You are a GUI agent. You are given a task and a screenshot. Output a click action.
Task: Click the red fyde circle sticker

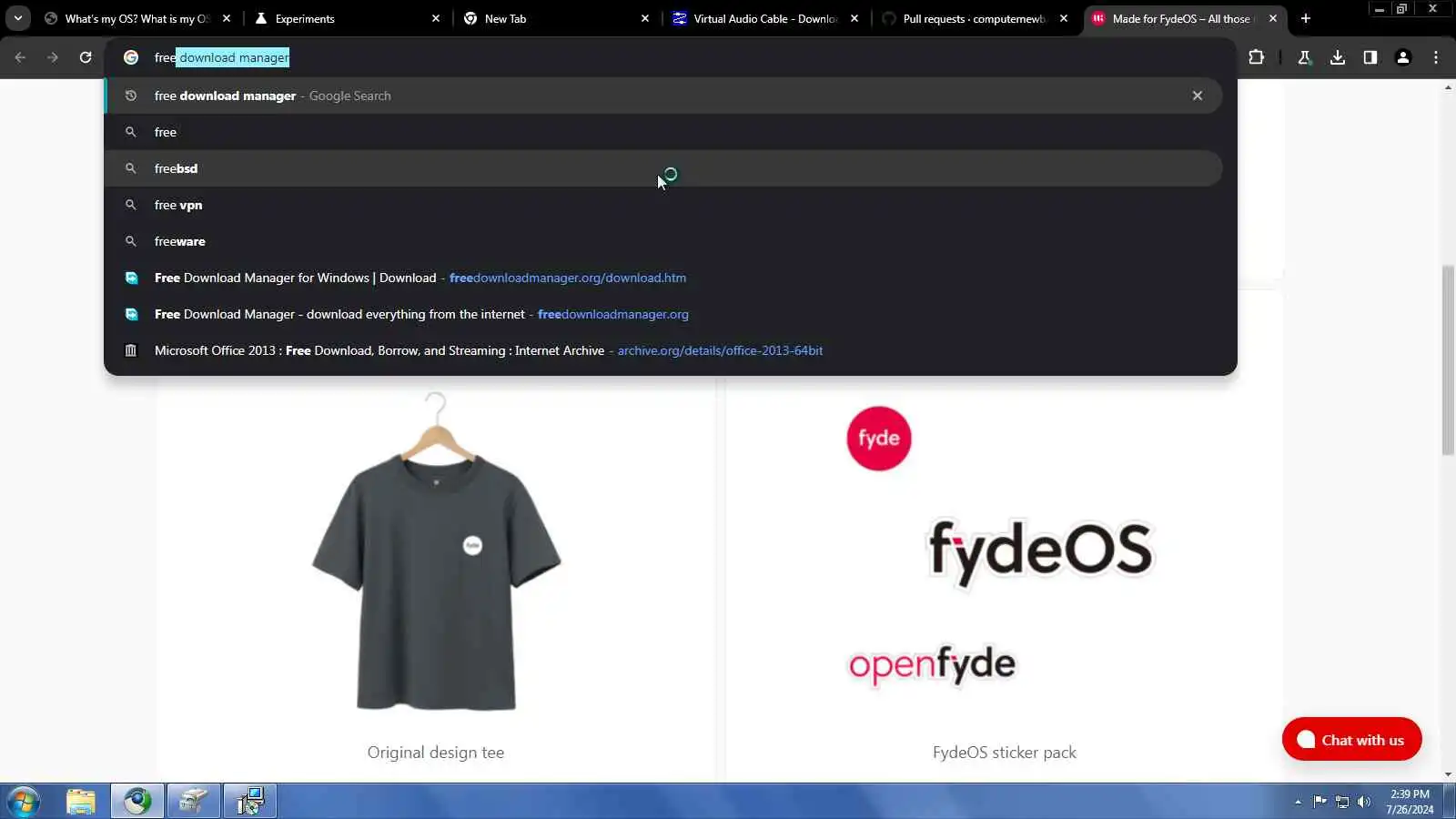click(x=879, y=439)
